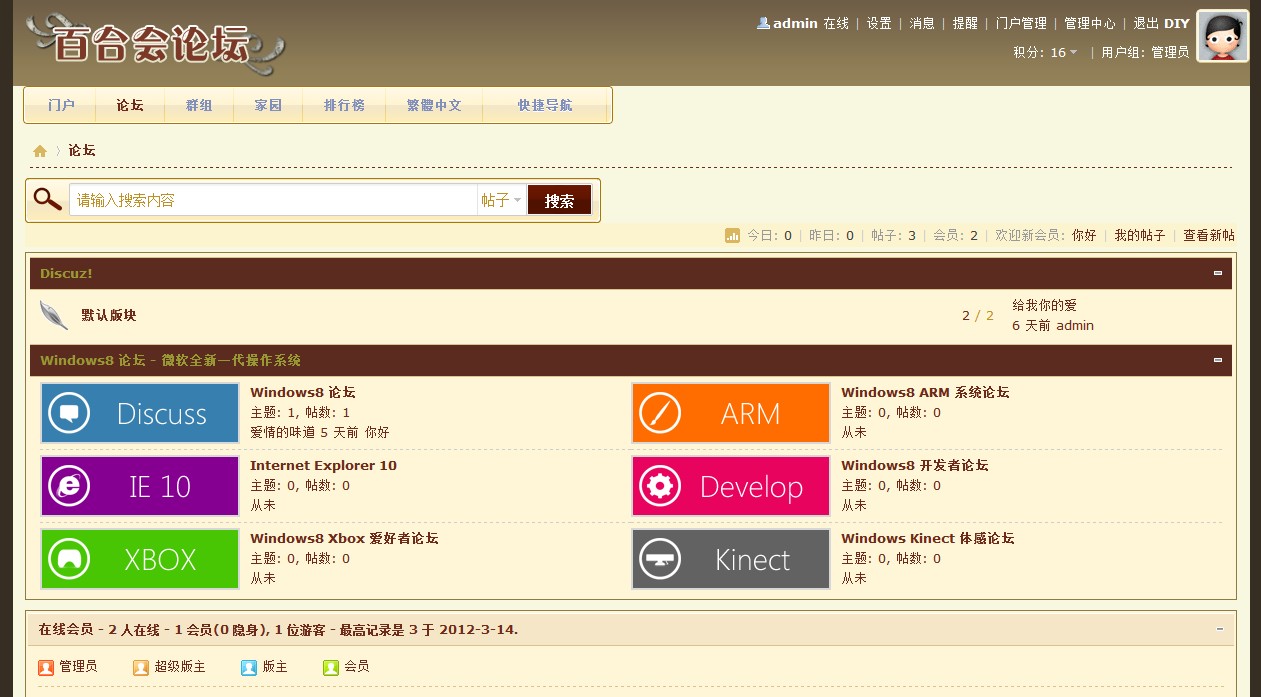Image resolution: width=1261 pixels, height=697 pixels.
Task: Open Windows8 ARM 系统论坛 link
Action: 925,393
